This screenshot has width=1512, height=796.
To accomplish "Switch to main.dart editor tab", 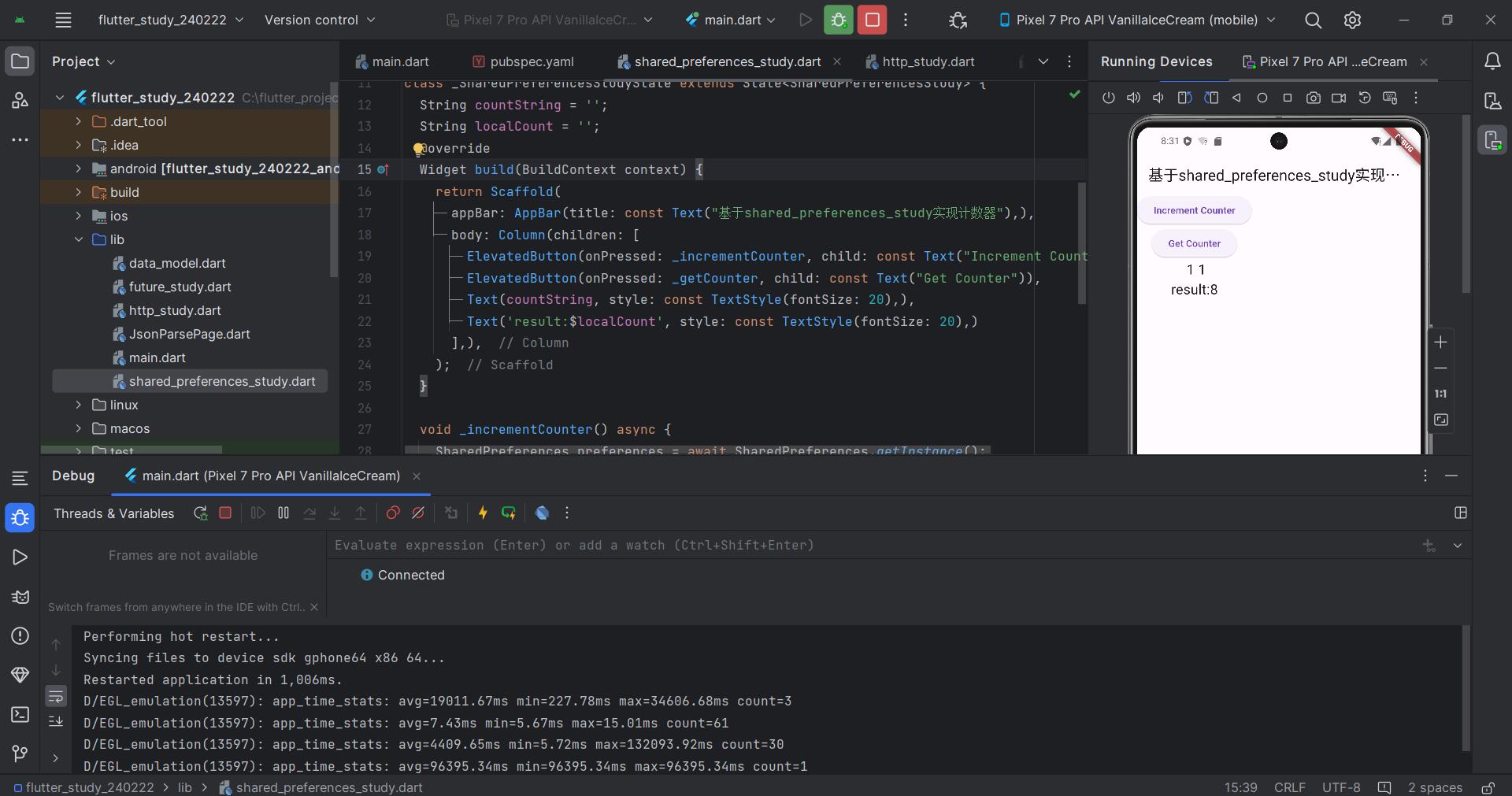I will (392, 61).
